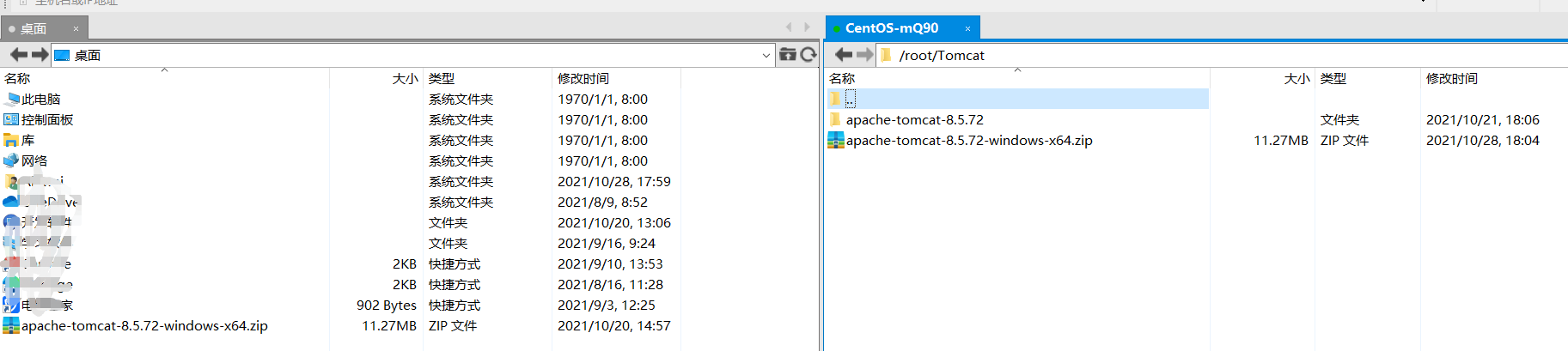Select the 网络 network icon

(11, 161)
